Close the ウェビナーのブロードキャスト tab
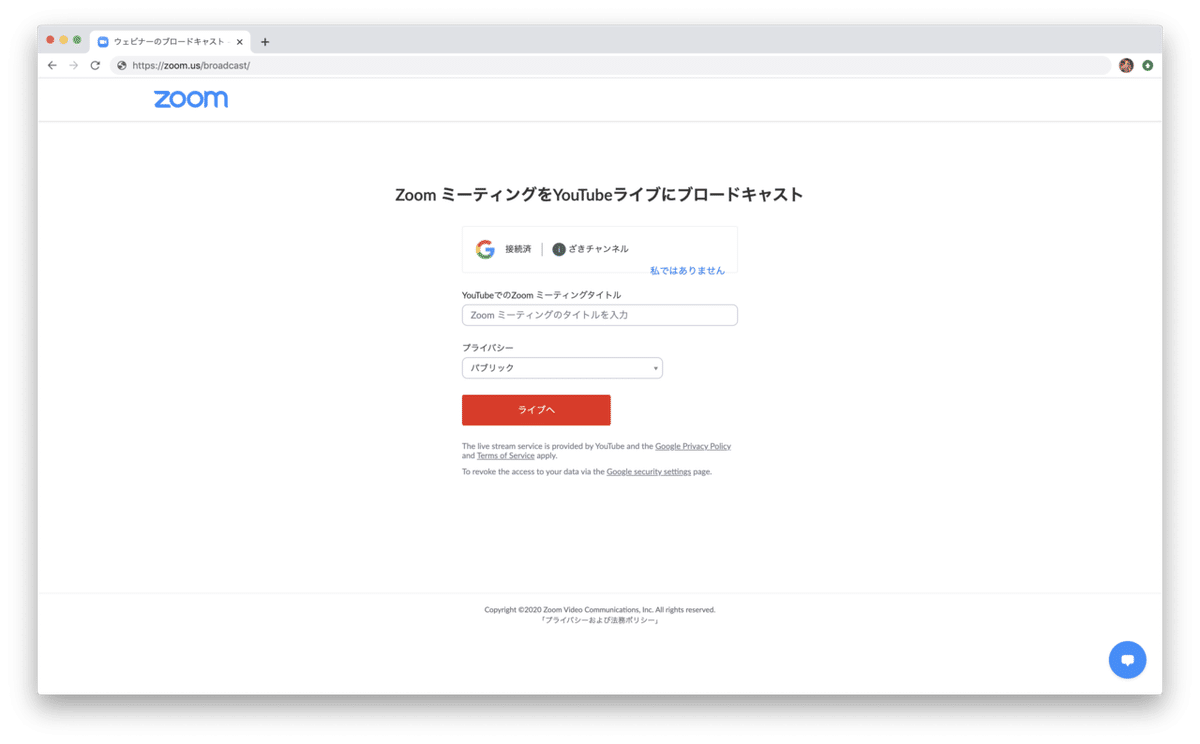 [240, 42]
